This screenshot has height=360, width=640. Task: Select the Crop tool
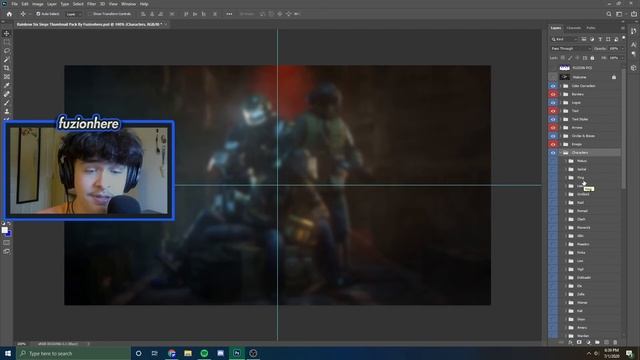tap(7, 68)
